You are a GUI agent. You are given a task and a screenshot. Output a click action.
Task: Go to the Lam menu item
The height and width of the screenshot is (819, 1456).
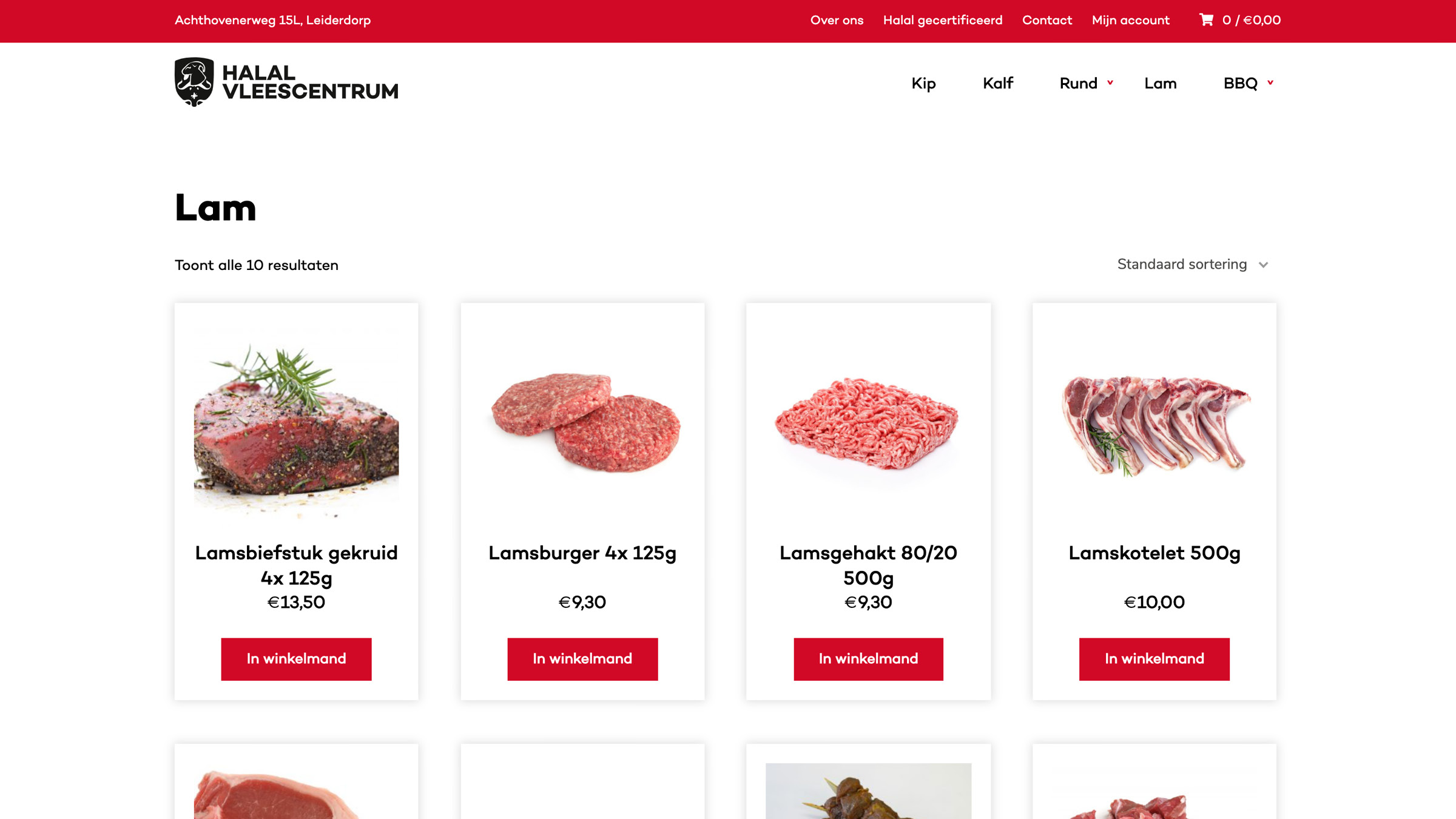1161,83
